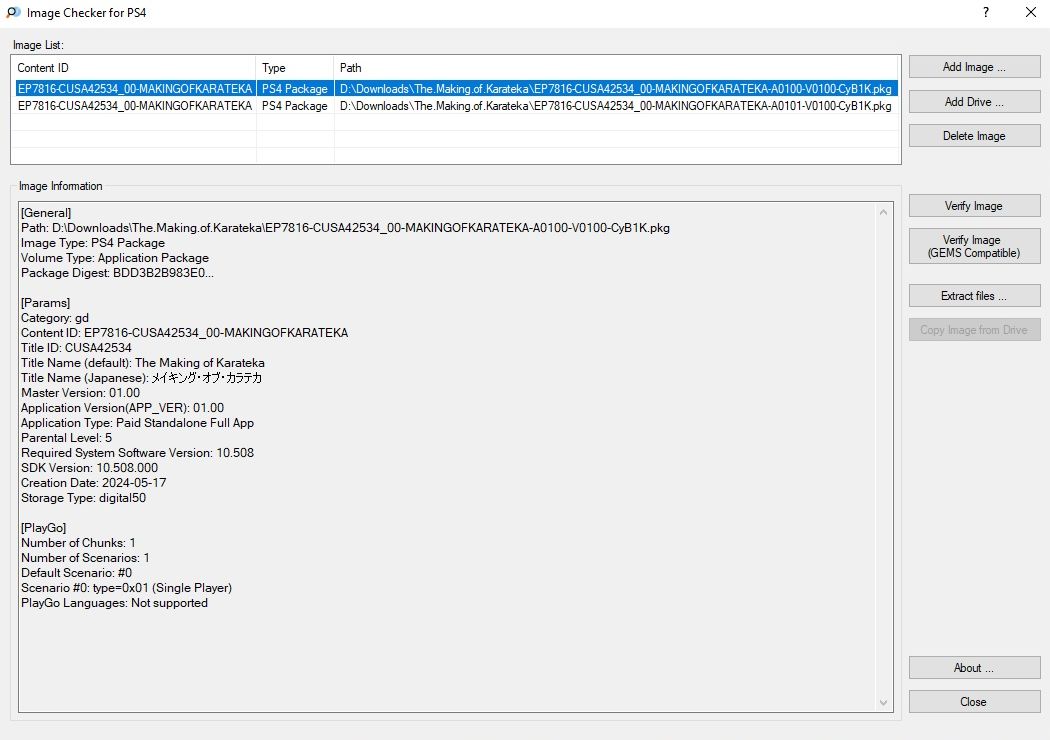
Task: Click the Image Type: PS4 Package line
Action: [x=93, y=242]
